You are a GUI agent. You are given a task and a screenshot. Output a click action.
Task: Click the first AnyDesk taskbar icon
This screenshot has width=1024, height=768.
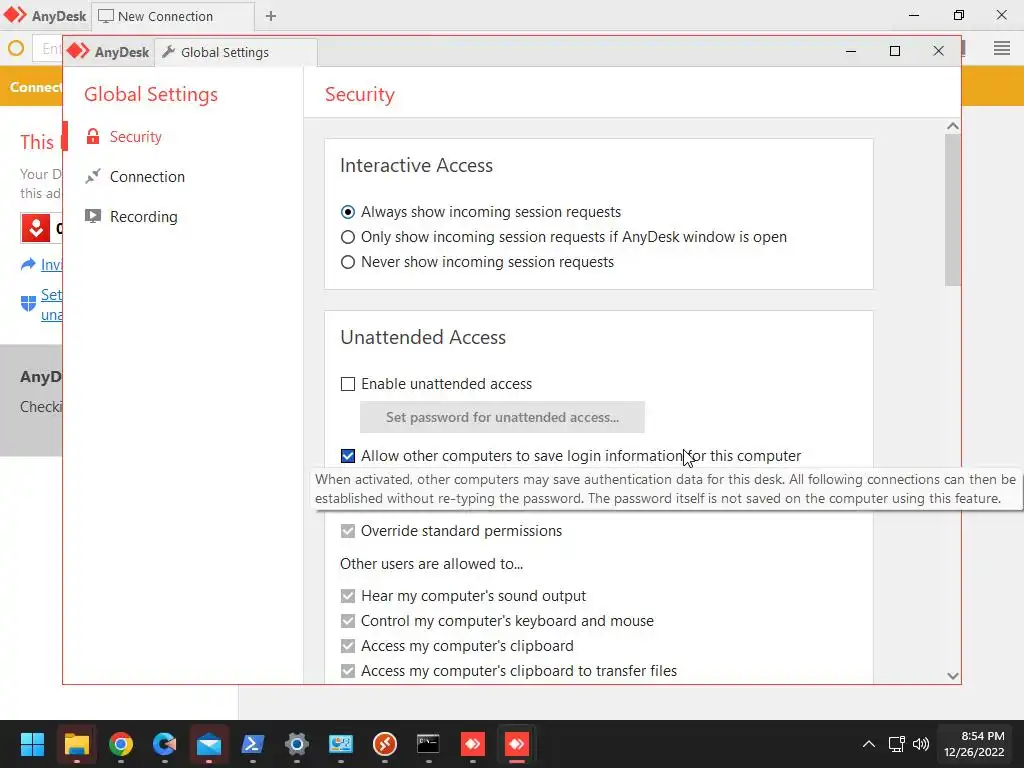coord(473,744)
